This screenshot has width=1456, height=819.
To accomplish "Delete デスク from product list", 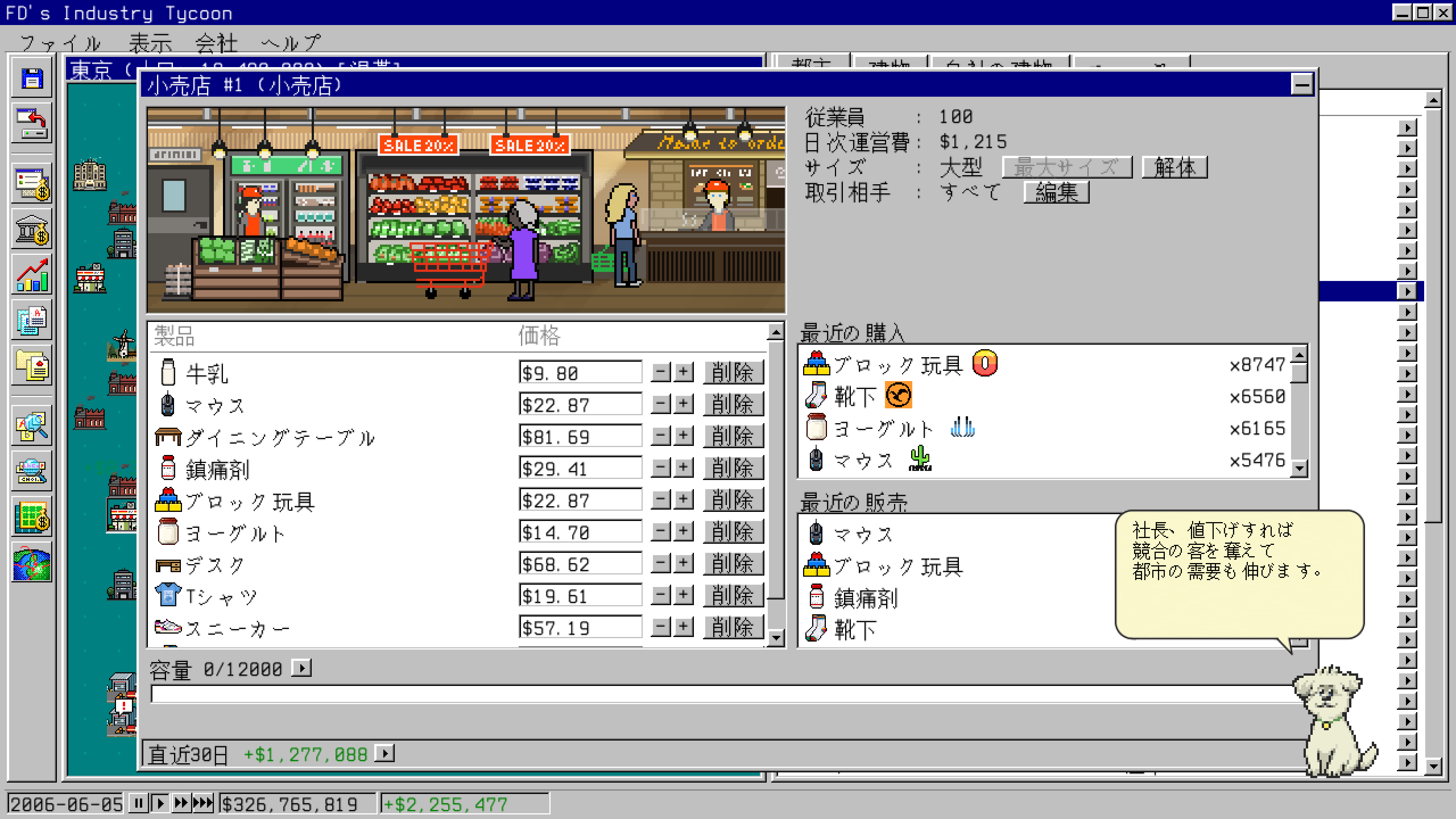I will (733, 563).
